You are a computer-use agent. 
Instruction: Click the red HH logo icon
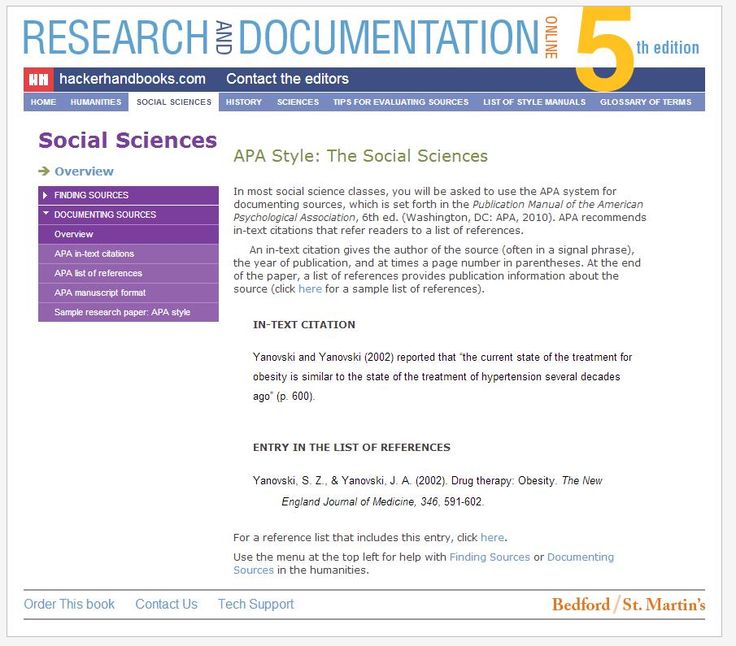coord(38,79)
